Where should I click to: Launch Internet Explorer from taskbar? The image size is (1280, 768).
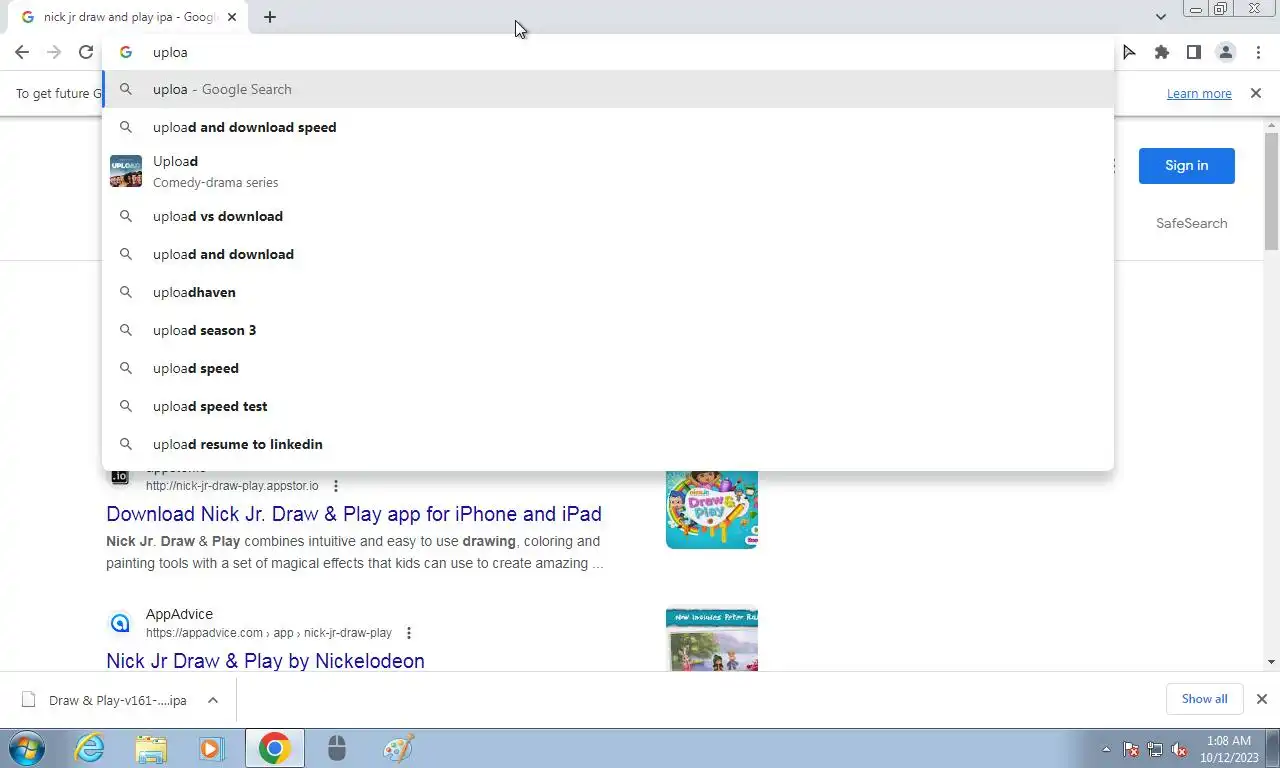[x=89, y=748]
